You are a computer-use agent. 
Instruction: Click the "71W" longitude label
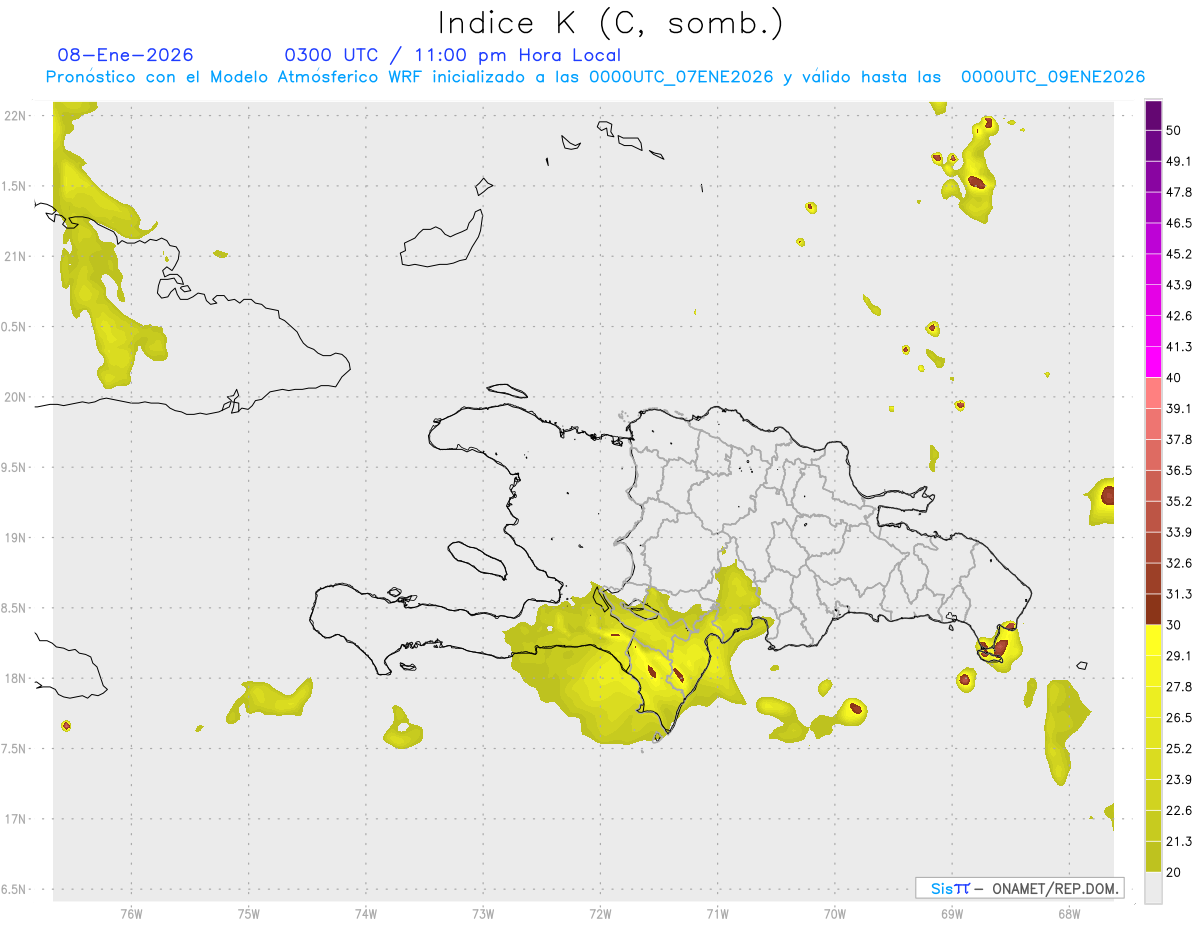pos(717,913)
